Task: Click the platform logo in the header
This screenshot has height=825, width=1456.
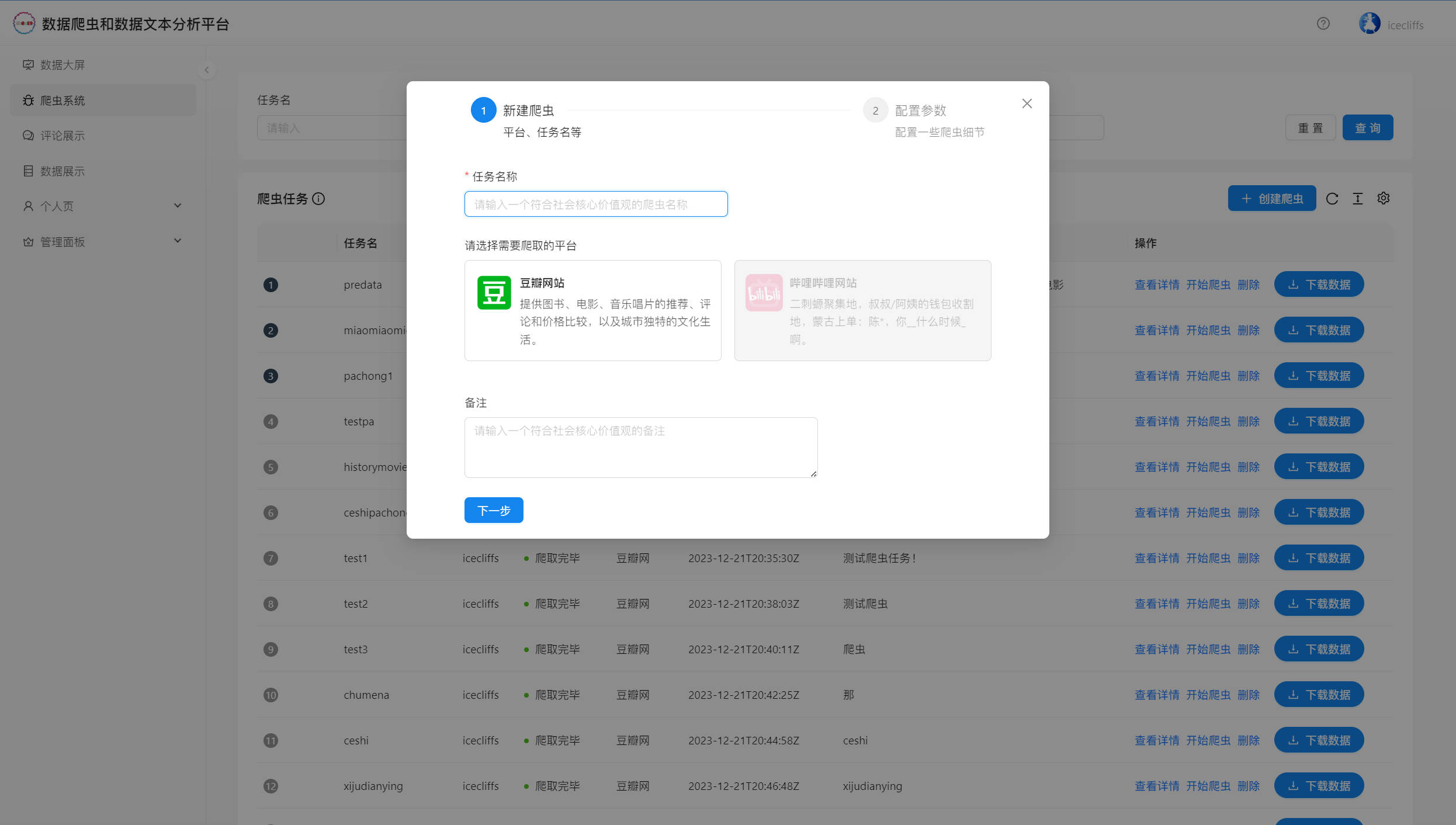Action: [24, 23]
